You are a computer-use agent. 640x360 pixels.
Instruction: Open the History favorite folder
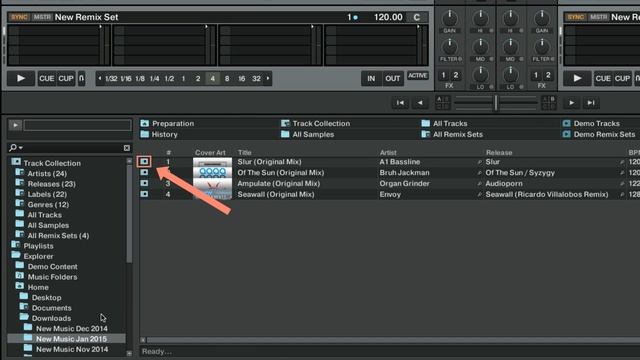pyautogui.click(x=159, y=134)
